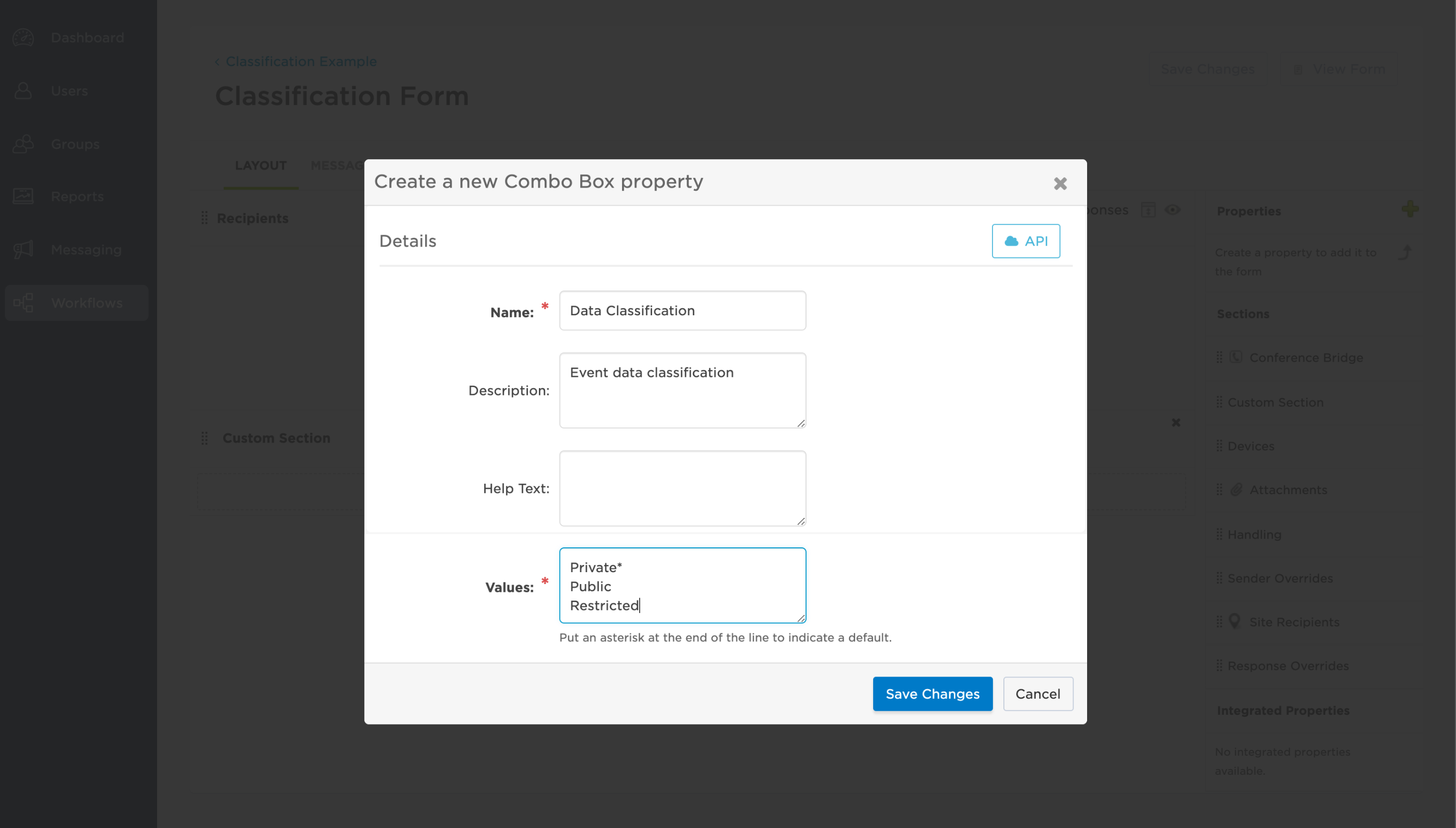This screenshot has width=1456, height=828.
Task: Click the Help Text textarea resize grip
Action: click(x=801, y=521)
